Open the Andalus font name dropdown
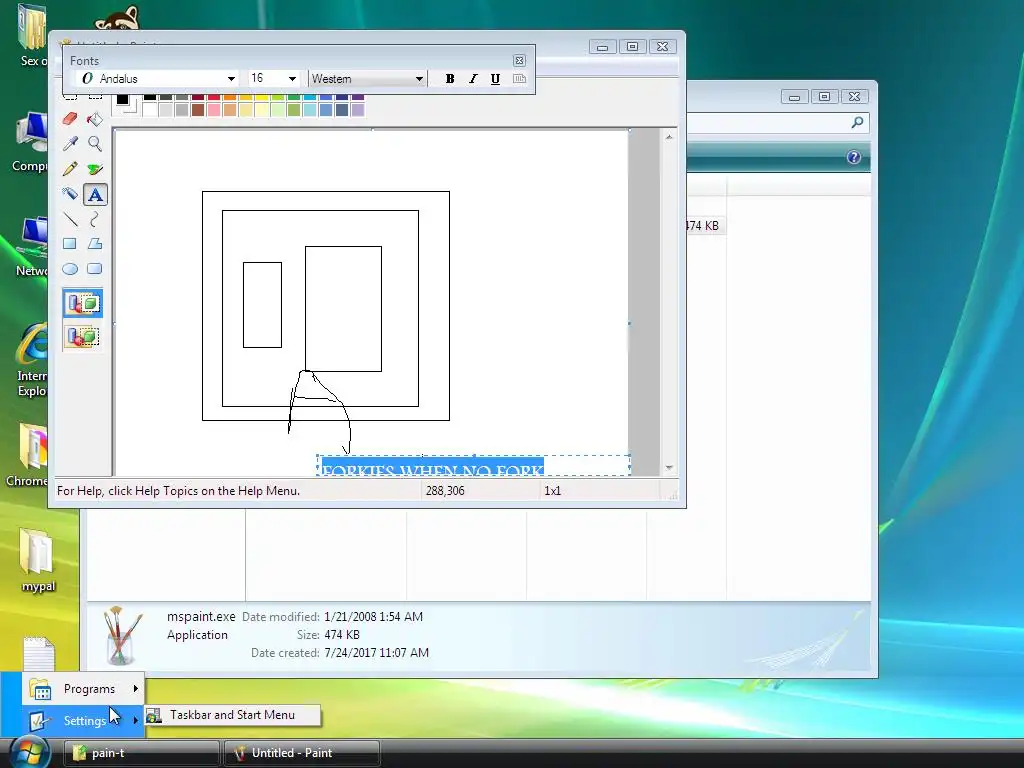This screenshot has height=768, width=1024. click(x=231, y=79)
